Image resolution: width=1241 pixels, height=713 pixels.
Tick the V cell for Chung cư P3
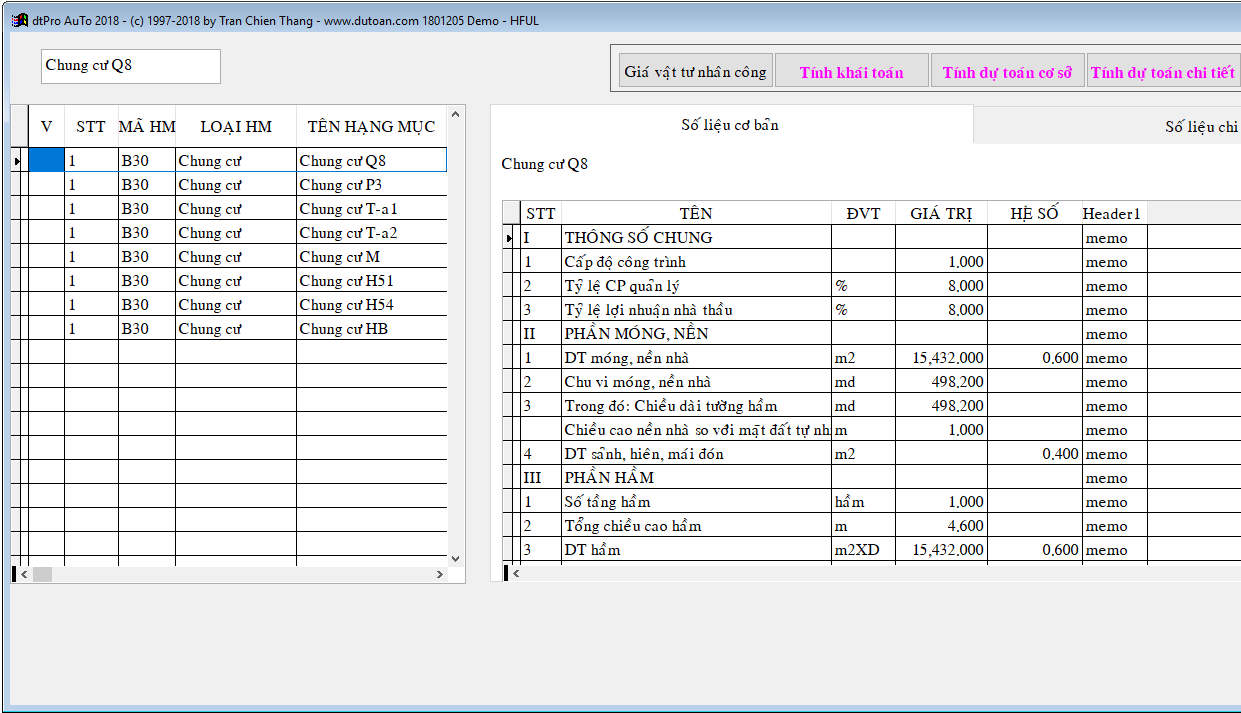(46, 185)
